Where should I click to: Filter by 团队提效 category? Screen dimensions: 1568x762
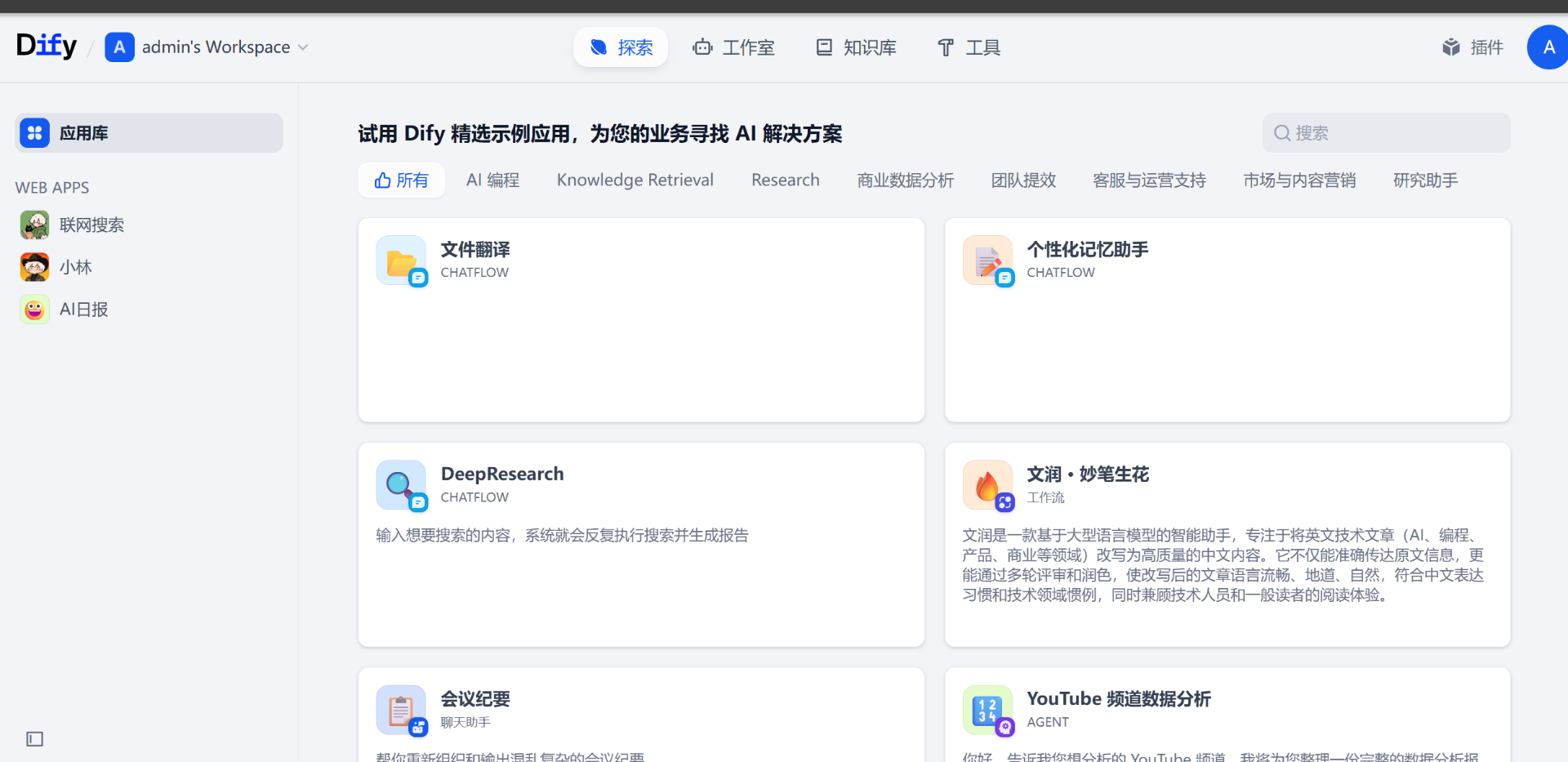(x=1023, y=180)
